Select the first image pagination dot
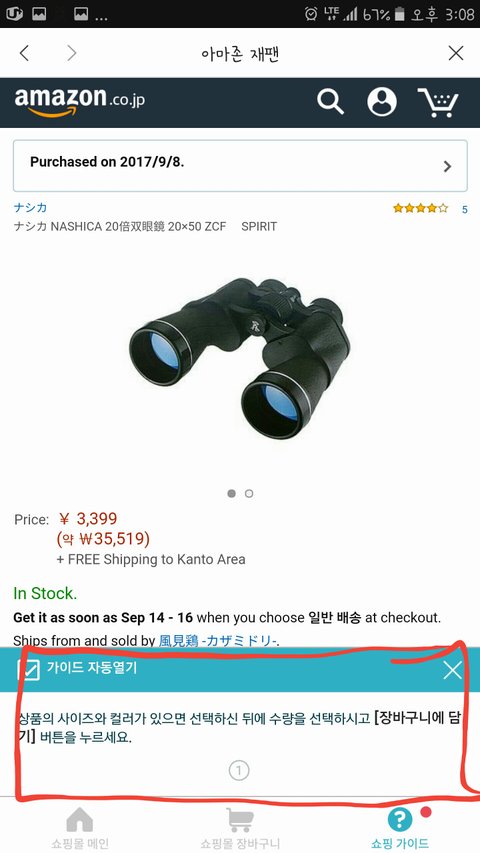 [231, 493]
